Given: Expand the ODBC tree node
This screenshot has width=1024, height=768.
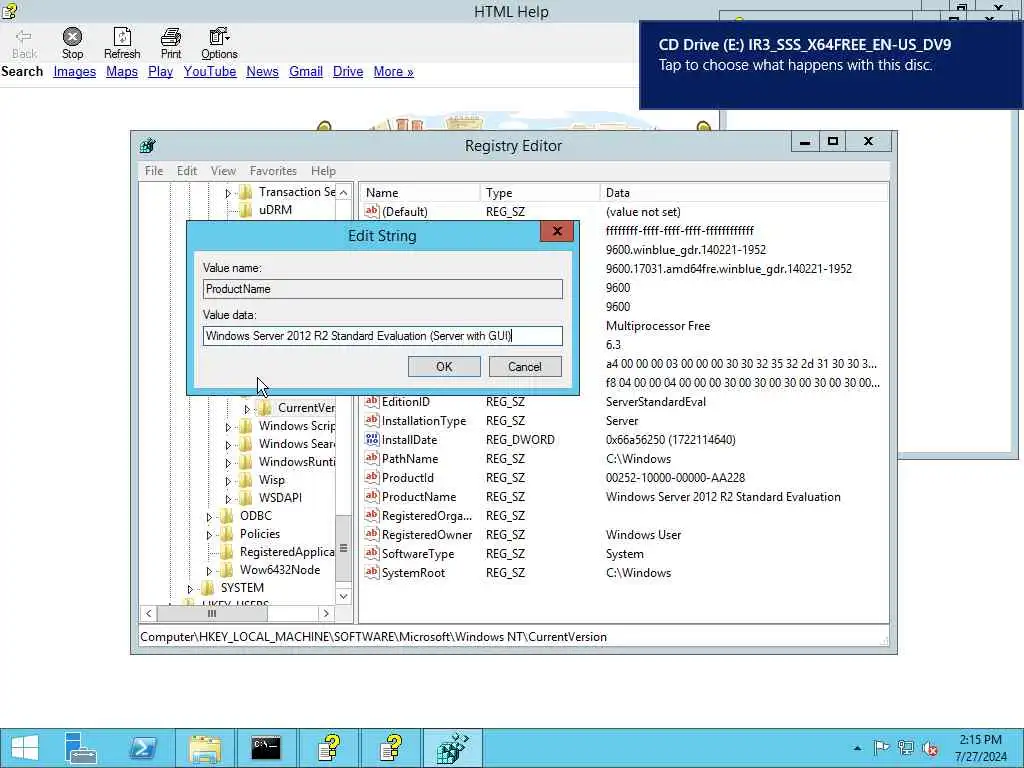Looking at the screenshot, I should (209, 517).
